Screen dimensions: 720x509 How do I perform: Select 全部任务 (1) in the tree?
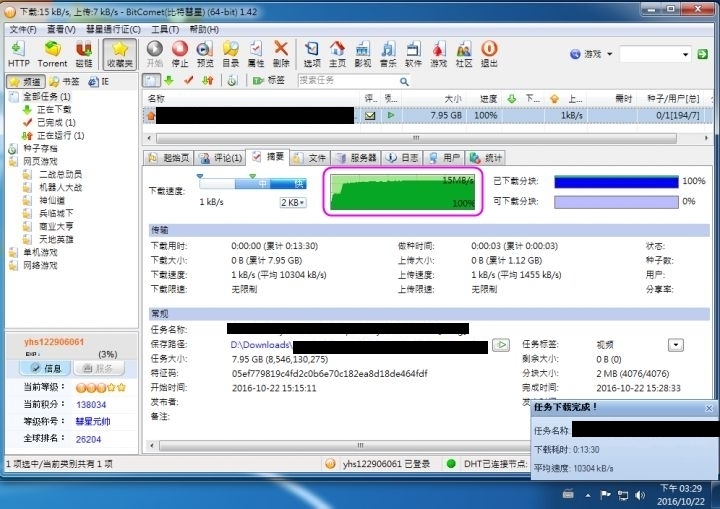click(46, 96)
